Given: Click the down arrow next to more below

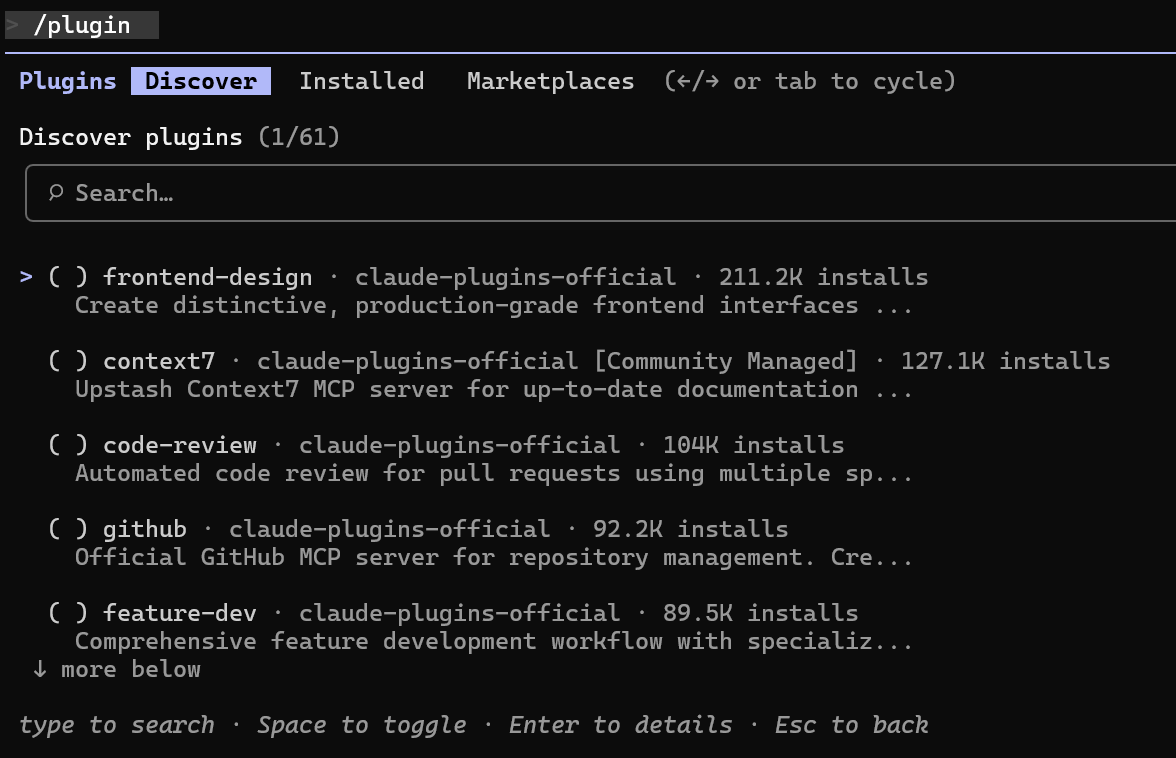Looking at the screenshot, I should pos(40,669).
